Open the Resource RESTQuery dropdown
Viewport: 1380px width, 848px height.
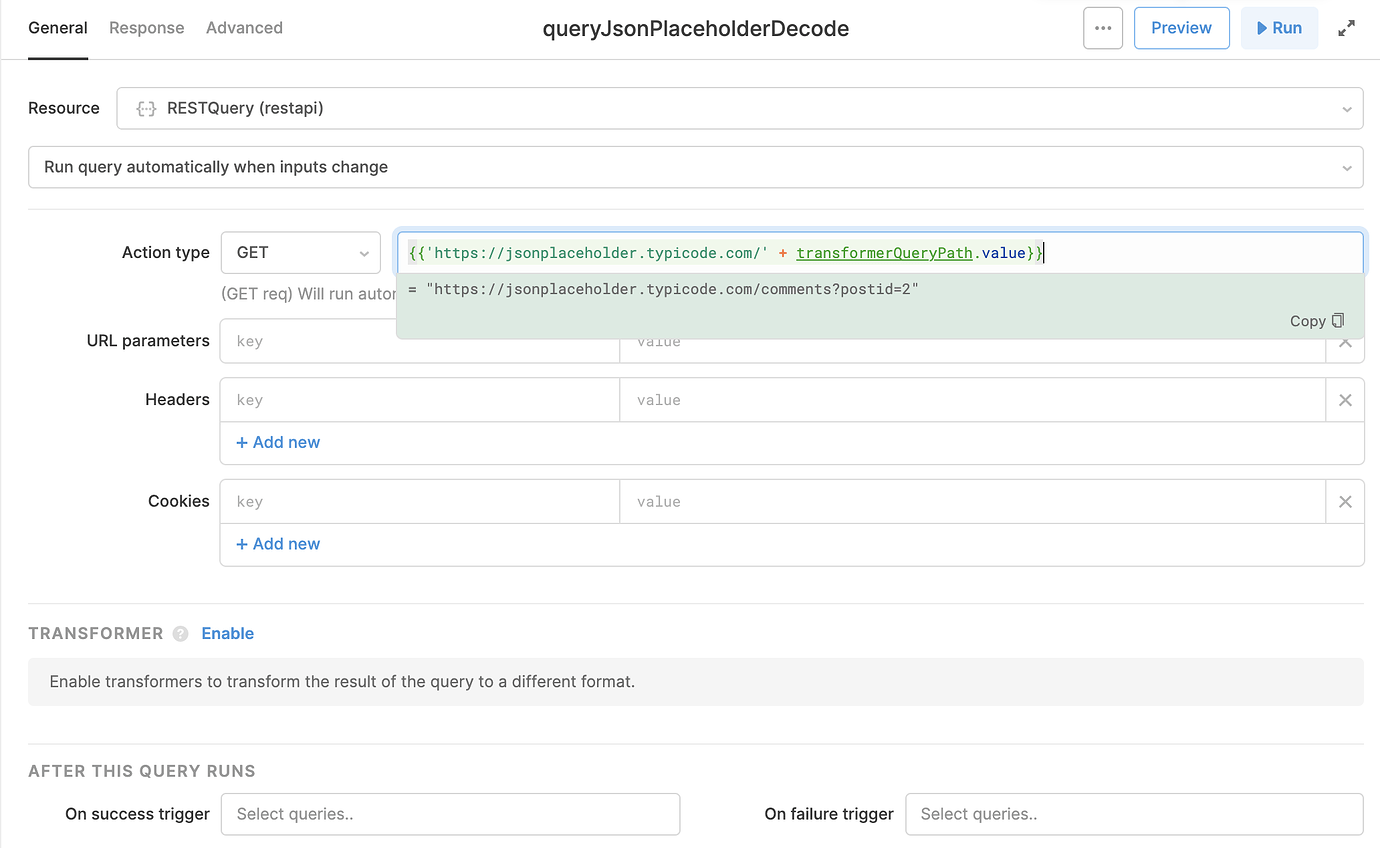point(739,108)
